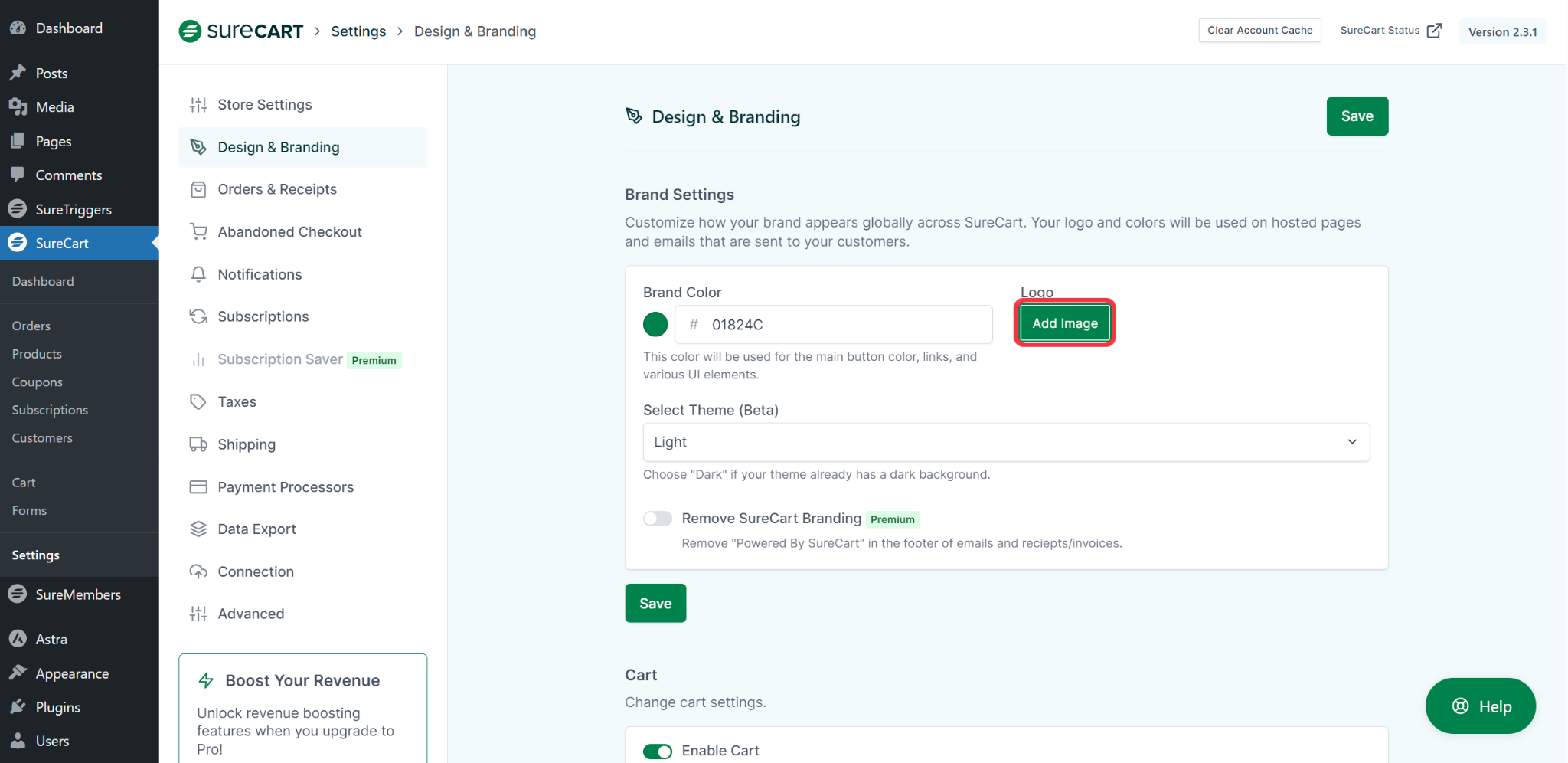Viewport: 1568px width, 763px height.
Task: Open Coupons in SureCart submenu
Action: (38, 382)
